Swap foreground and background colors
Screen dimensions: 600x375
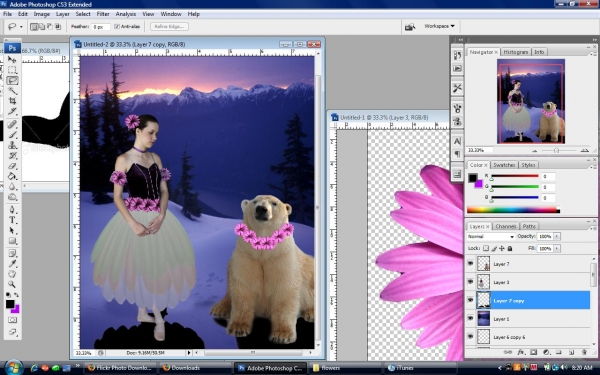[x=16, y=295]
